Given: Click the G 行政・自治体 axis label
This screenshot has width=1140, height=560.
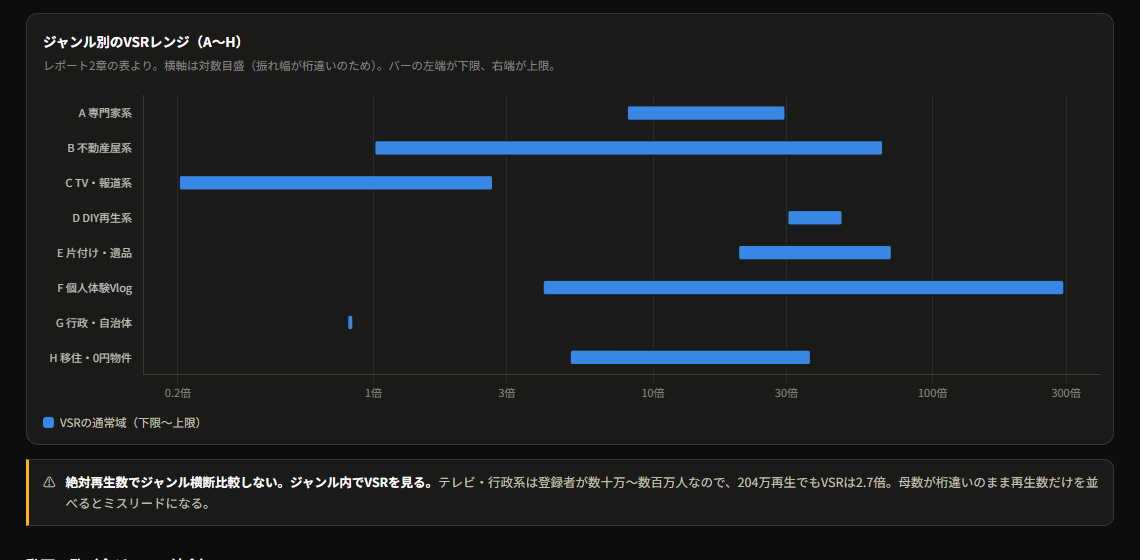Looking at the screenshot, I should [94, 322].
